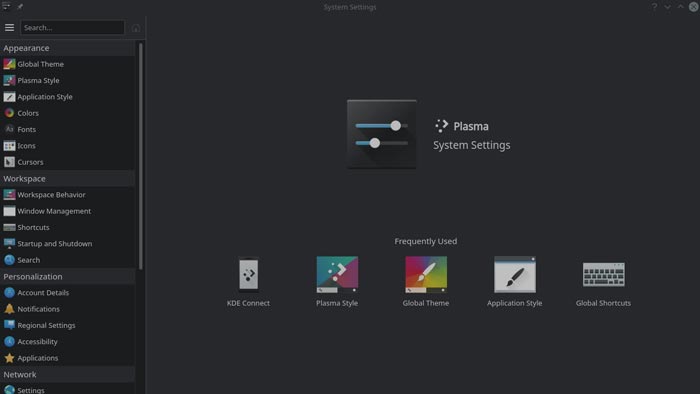Open Global Theme tile in Frequently Used

pos(426,283)
